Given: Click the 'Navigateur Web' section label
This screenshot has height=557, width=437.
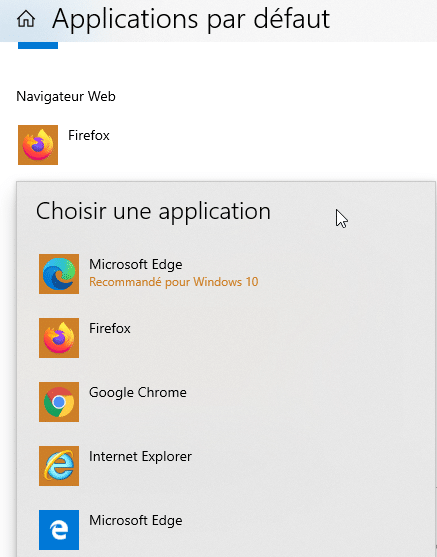Looking at the screenshot, I should coord(66,96).
